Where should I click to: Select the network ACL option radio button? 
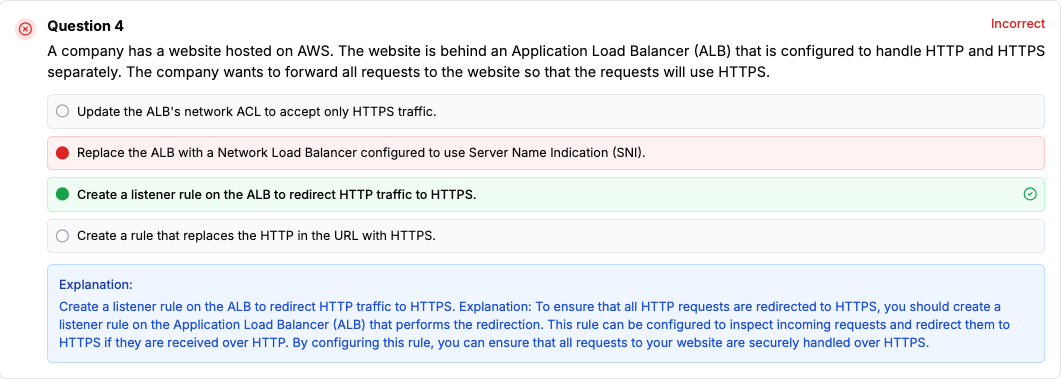point(62,111)
